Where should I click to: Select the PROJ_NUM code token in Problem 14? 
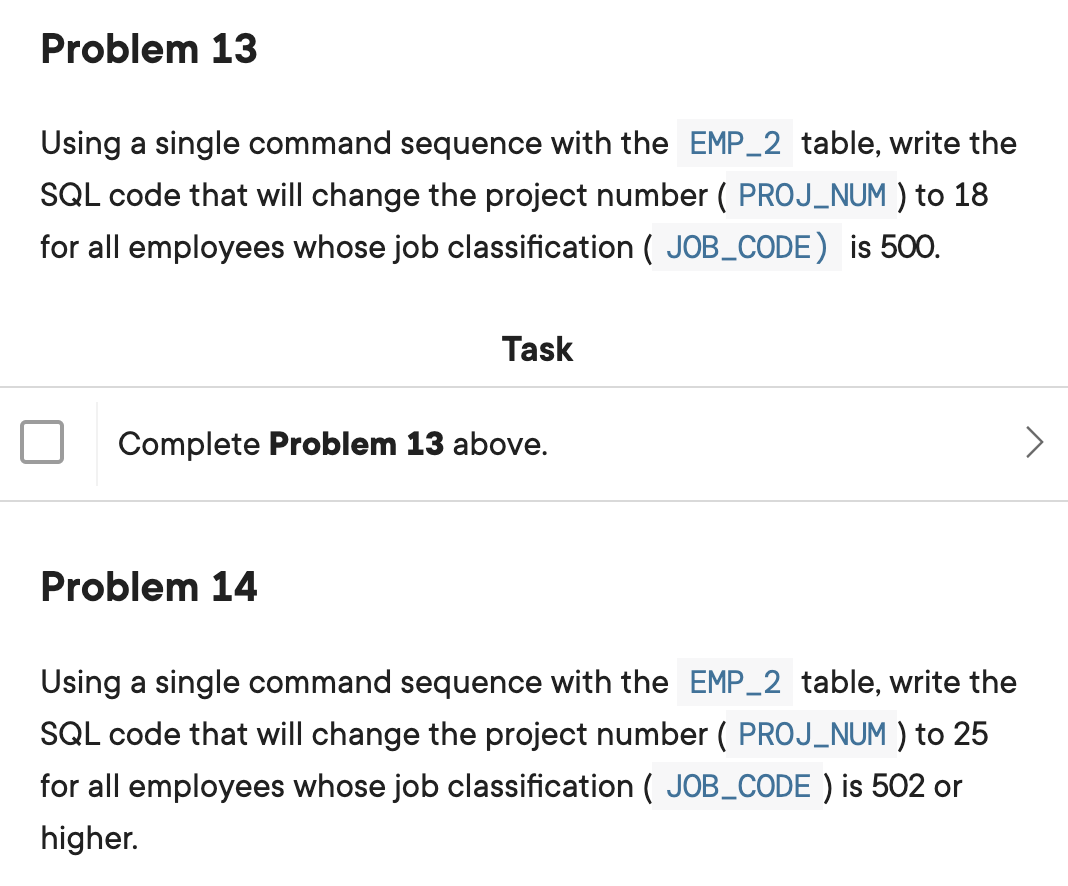[812, 734]
